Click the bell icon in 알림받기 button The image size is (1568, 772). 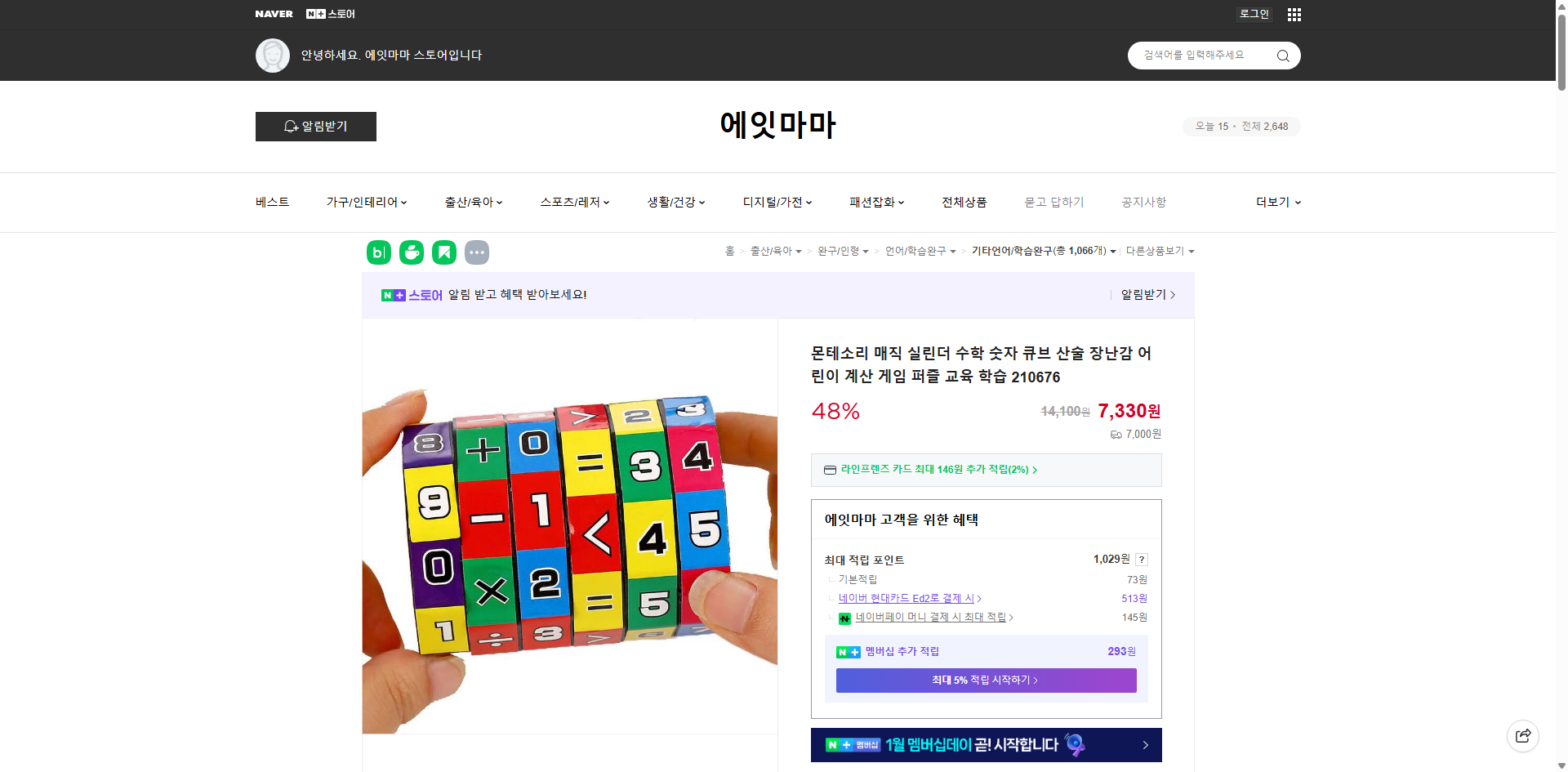point(291,127)
